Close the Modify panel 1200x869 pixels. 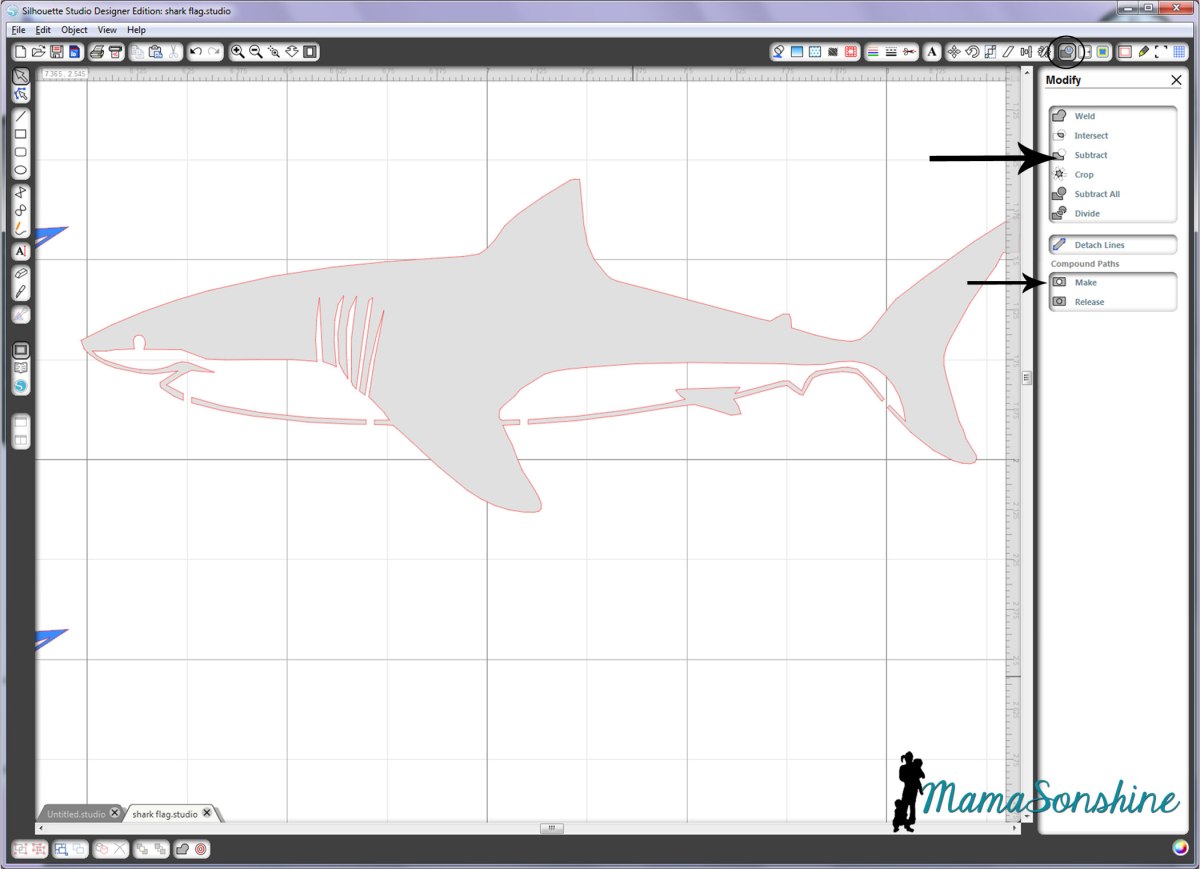tap(1176, 80)
